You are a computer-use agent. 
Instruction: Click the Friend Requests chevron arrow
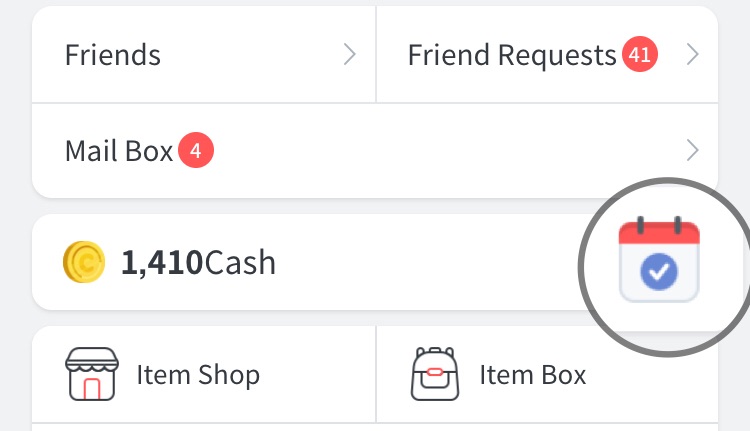tap(692, 55)
